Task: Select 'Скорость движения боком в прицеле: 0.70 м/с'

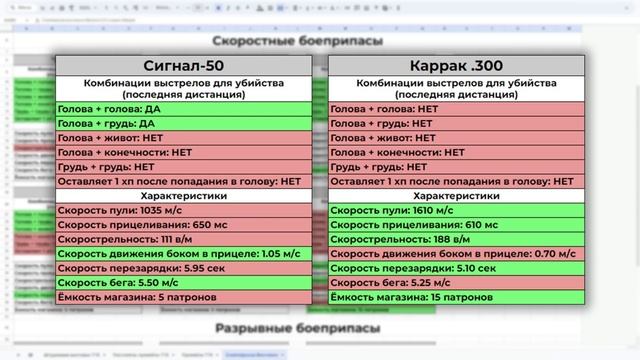Action: pos(456,254)
